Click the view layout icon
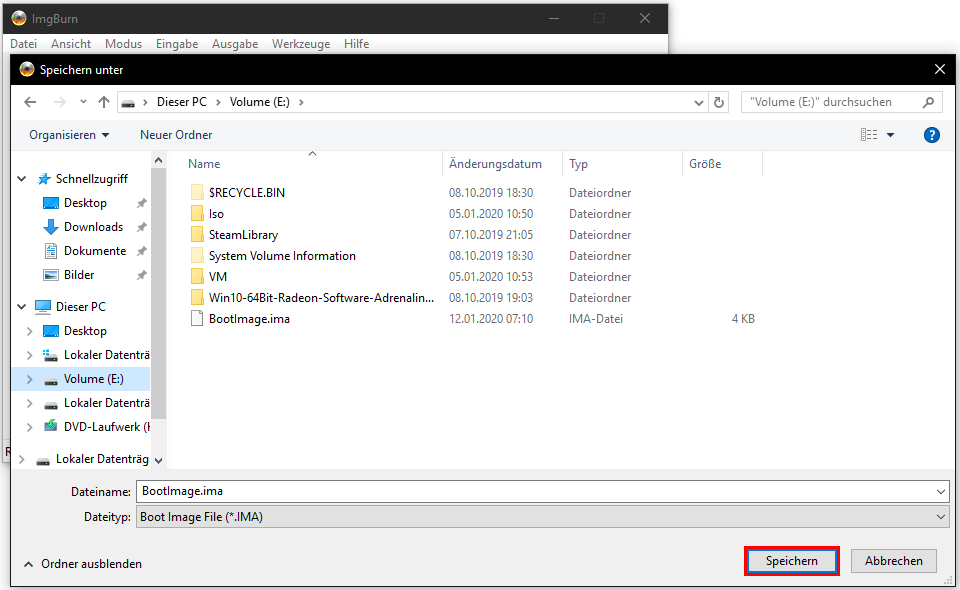960x590 pixels. click(x=869, y=135)
